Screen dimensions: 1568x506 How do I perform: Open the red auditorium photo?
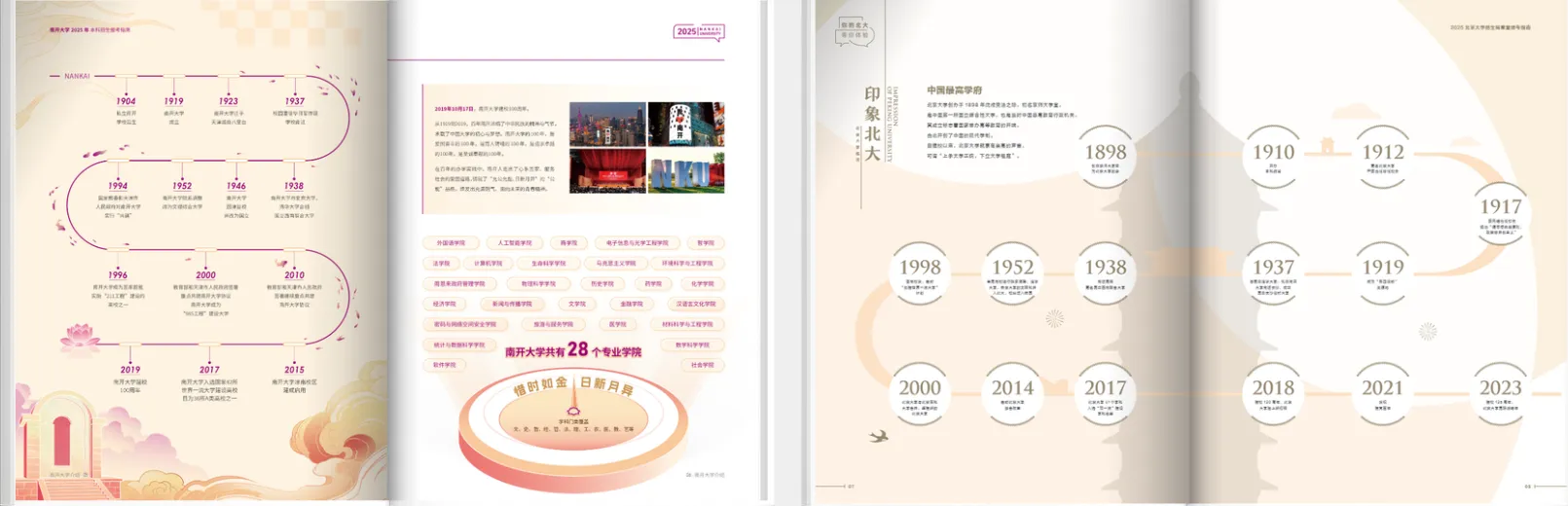(x=607, y=170)
